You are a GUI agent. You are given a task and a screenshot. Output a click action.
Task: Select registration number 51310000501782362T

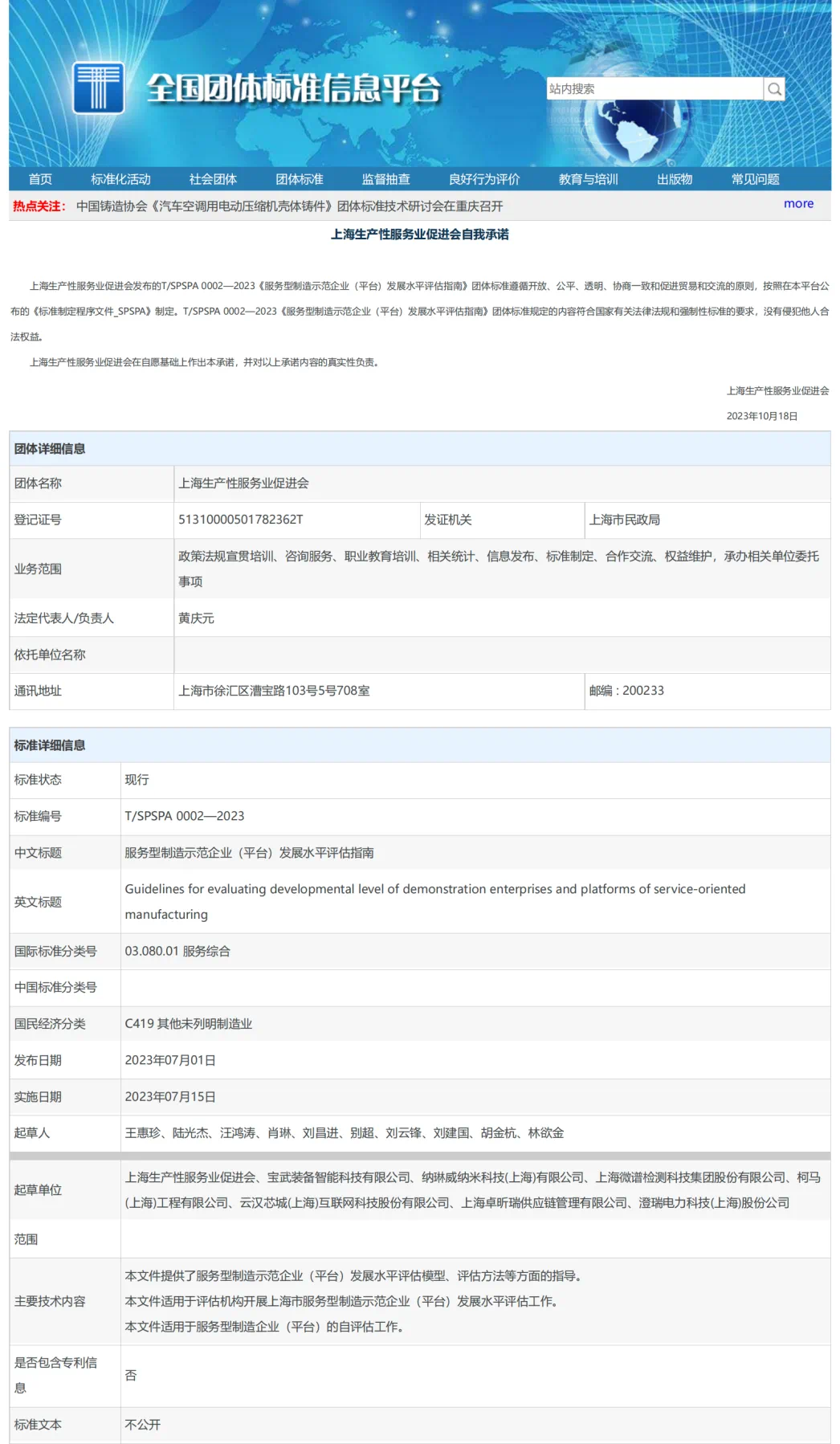(x=241, y=520)
